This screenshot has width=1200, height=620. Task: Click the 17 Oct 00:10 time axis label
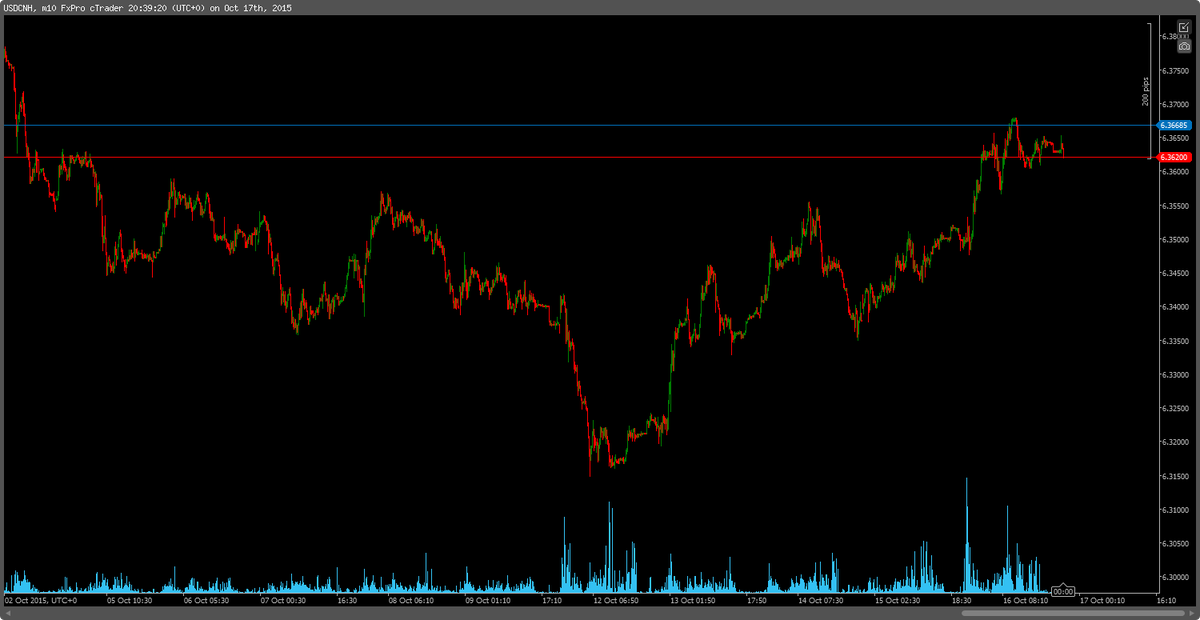[1102, 601]
